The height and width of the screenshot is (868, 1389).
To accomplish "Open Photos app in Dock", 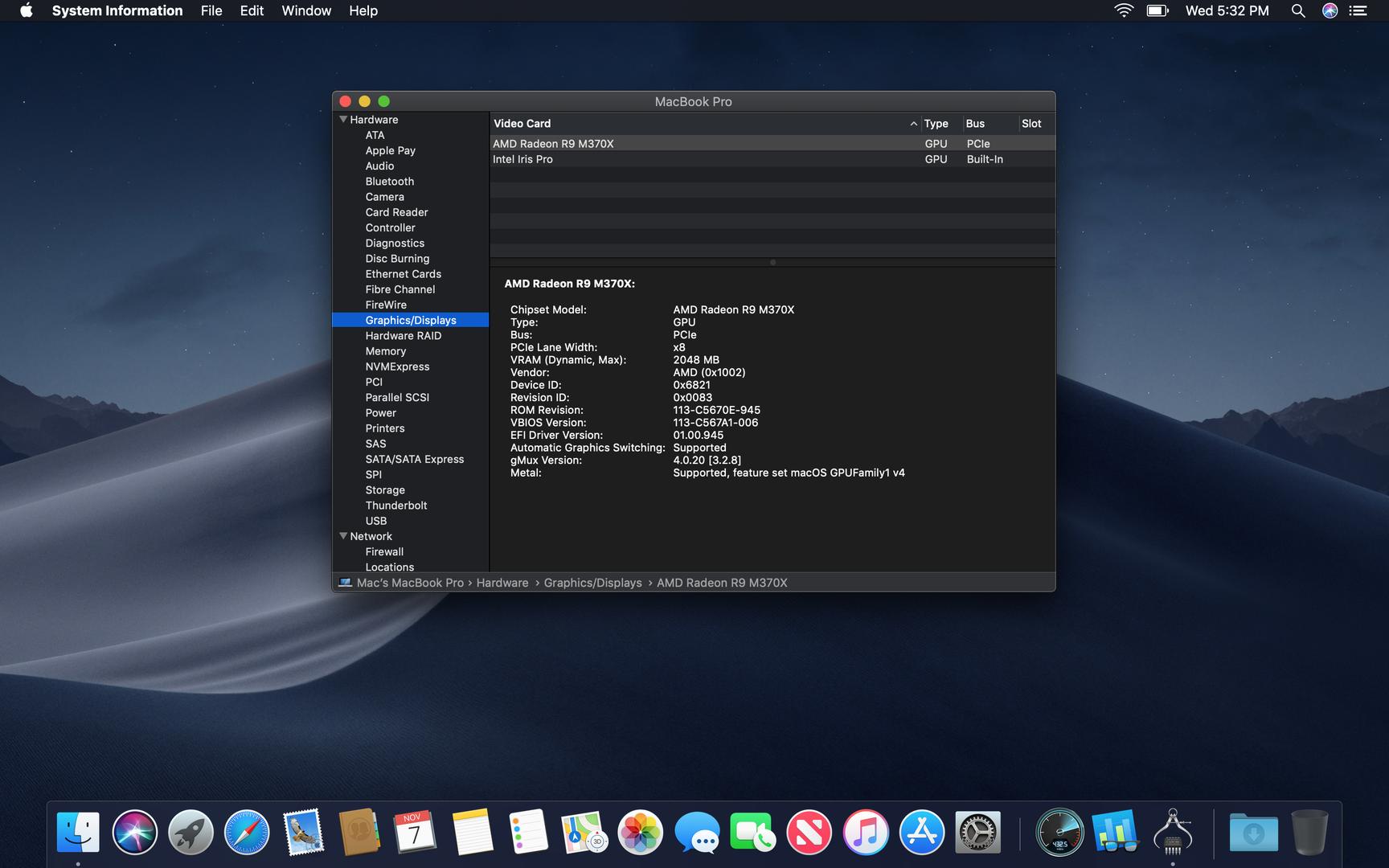I will click(x=641, y=832).
